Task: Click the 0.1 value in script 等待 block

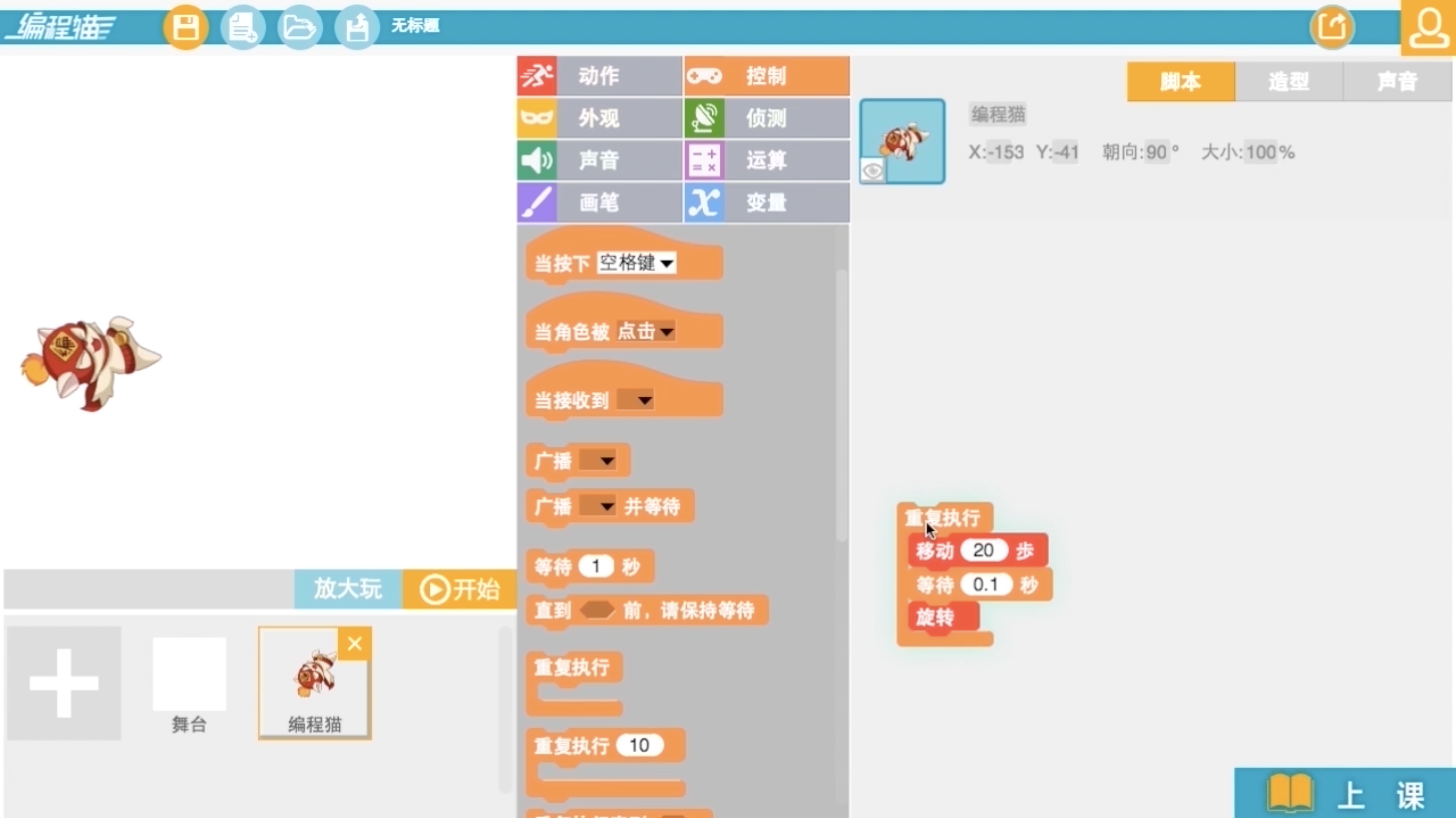Action: click(x=985, y=584)
